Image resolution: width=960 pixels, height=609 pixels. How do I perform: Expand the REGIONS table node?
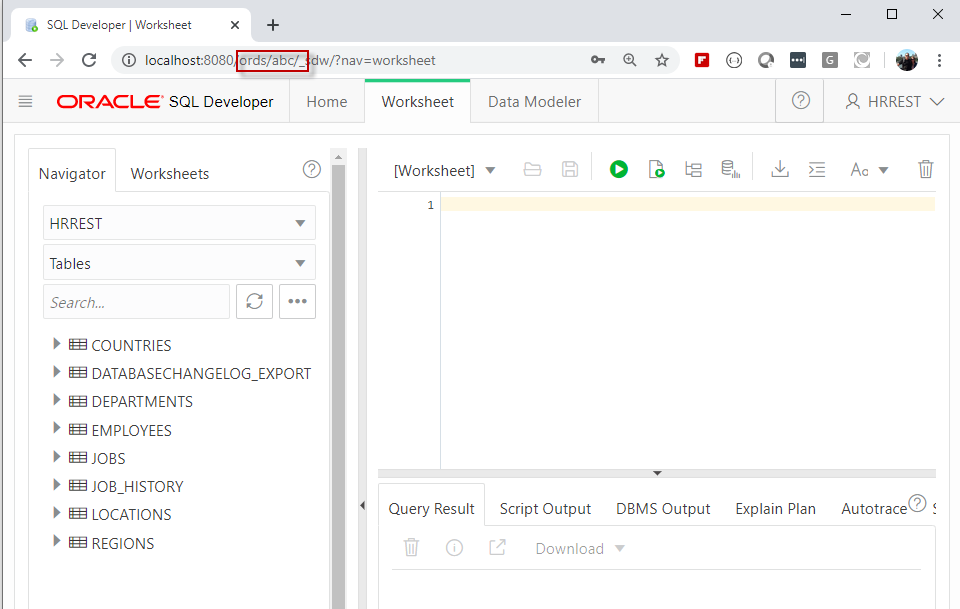[56, 541]
